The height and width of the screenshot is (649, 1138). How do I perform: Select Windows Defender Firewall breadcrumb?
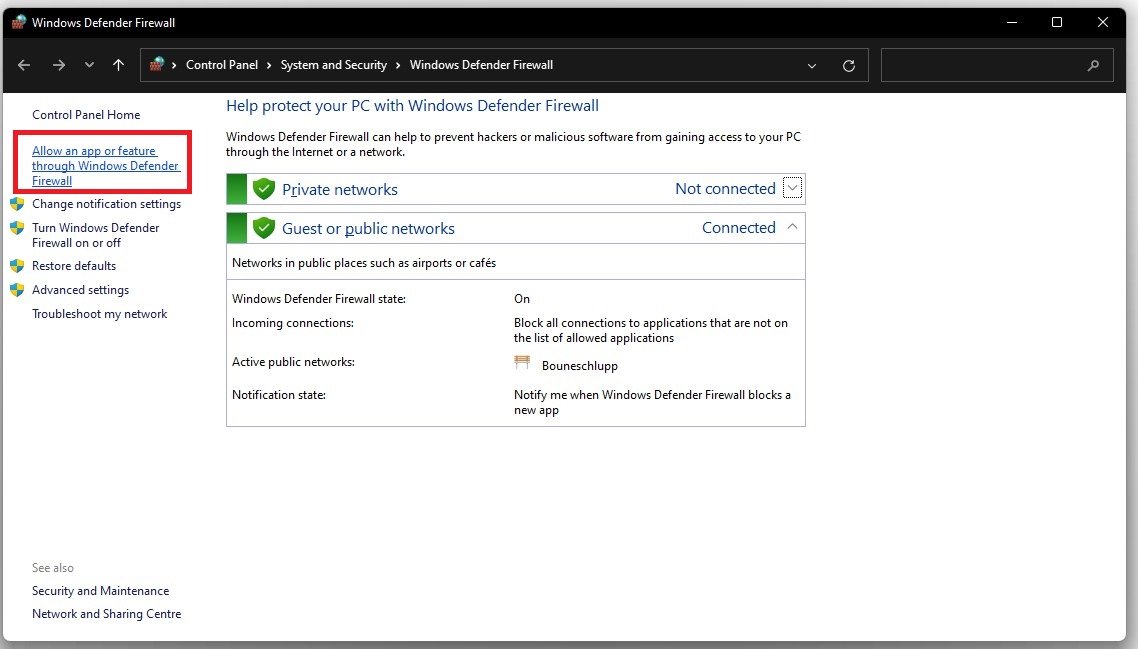coord(481,65)
